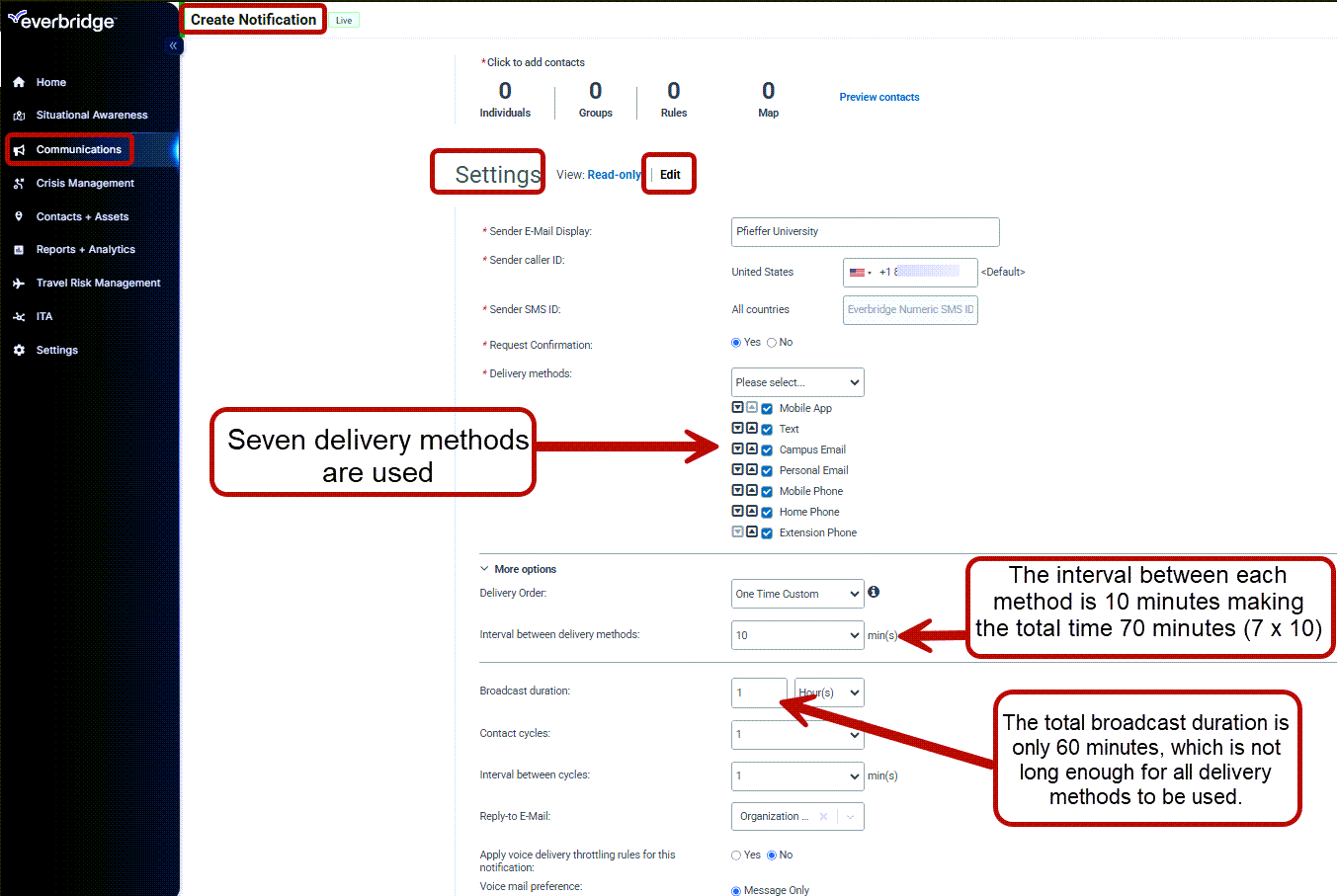Clear the Reply-to E-Mail selection with X
This screenshot has width=1337, height=896.
tap(823, 817)
